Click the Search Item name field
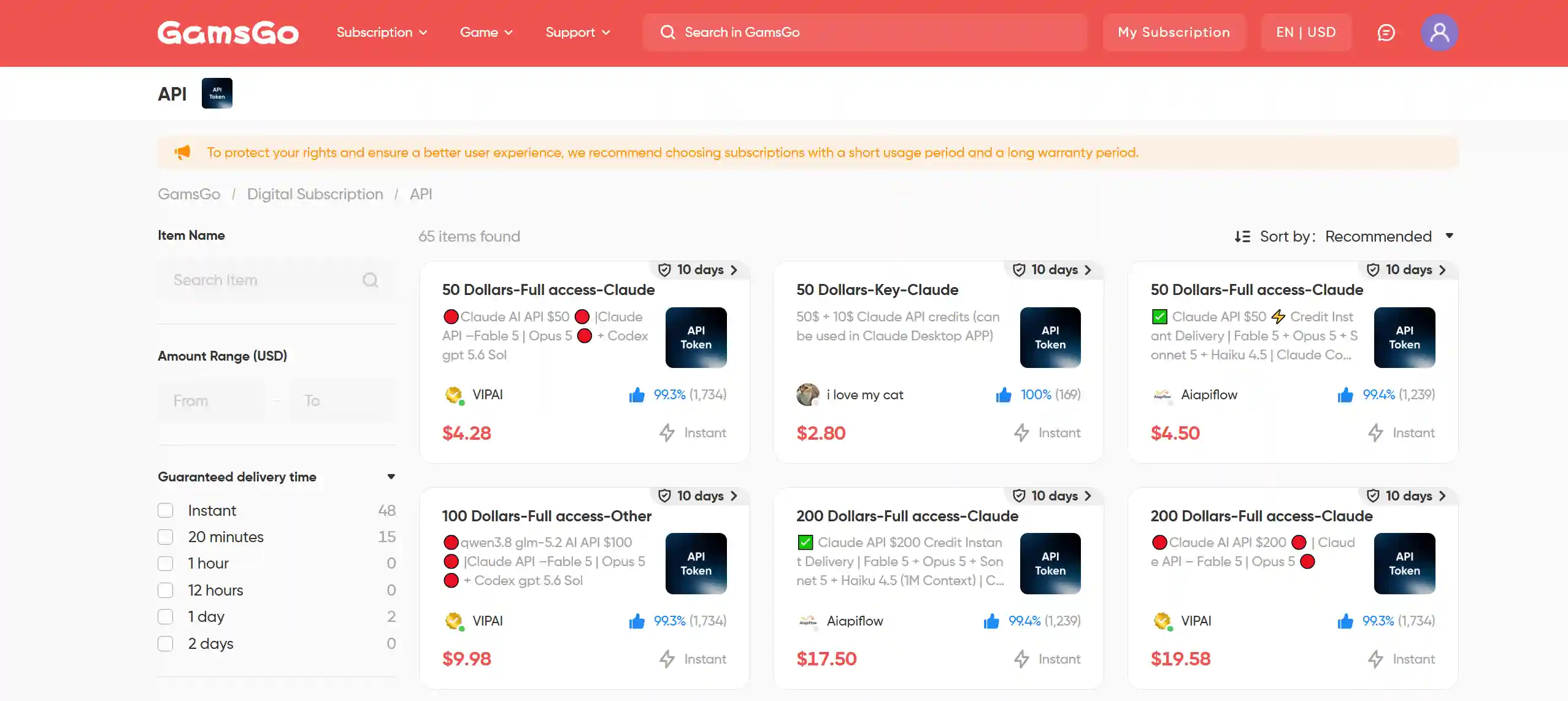1568x701 pixels. [276, 280]
